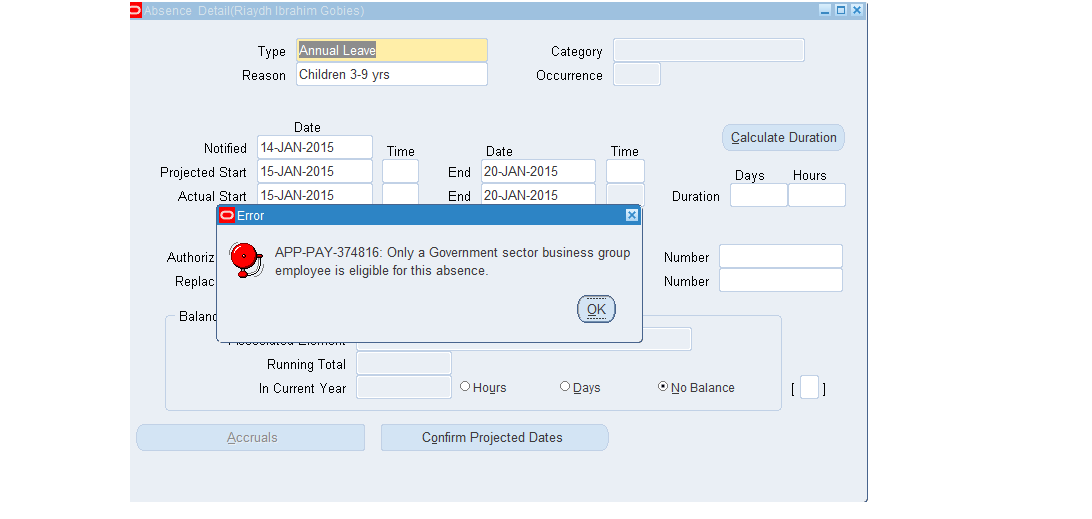Click the Accruals button

[251, 438]
